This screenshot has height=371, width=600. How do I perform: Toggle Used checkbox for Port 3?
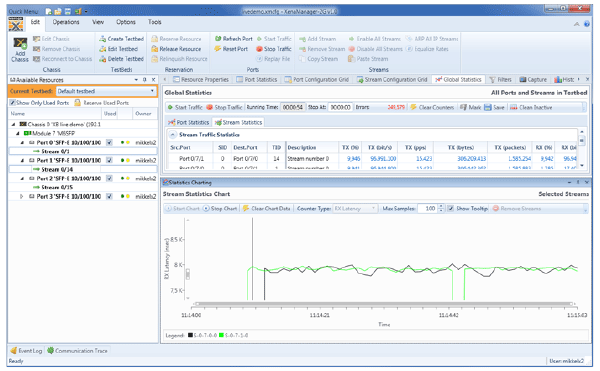pos(109,196)
